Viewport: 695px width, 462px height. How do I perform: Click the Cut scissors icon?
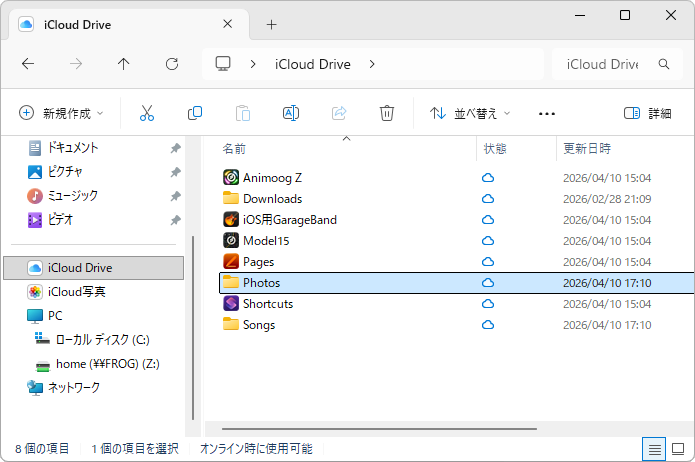147,113
